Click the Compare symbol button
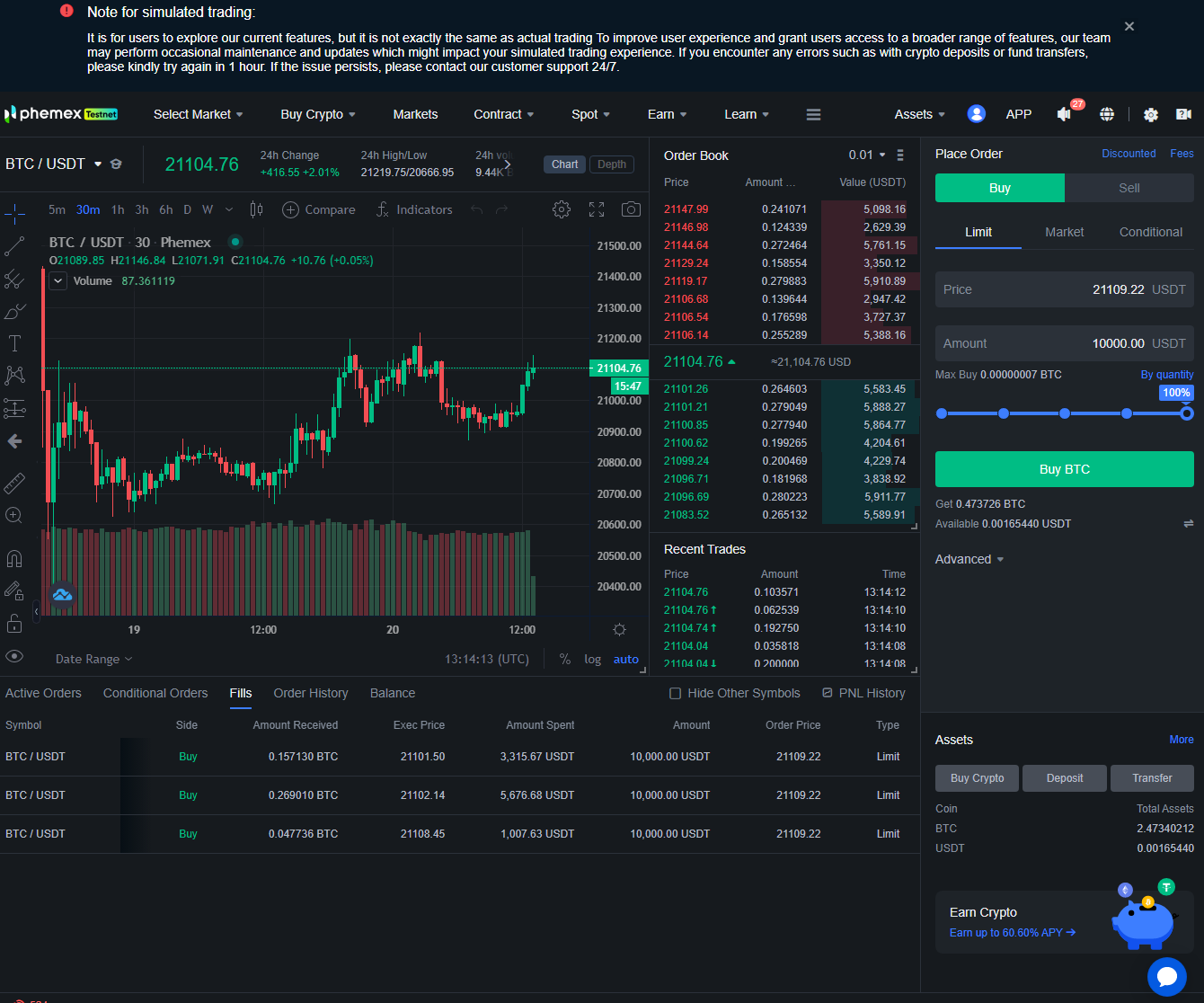The width and height of the screenshot is (1204, 1003). pos(319,209)
